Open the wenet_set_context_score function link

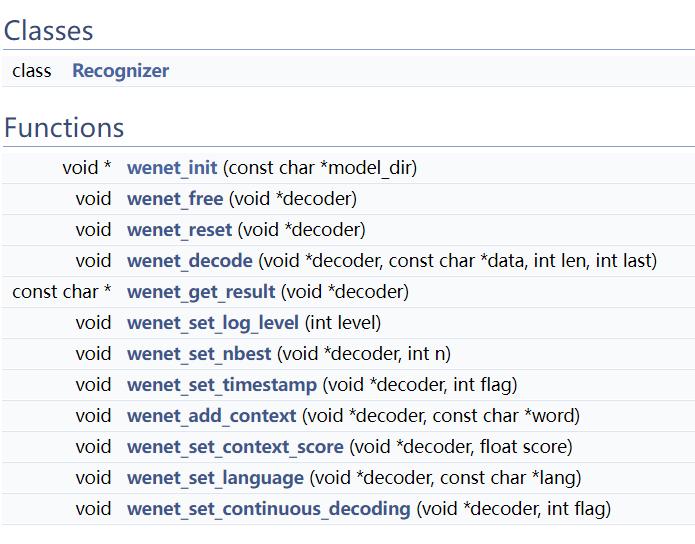pyautogui.click(x=235, y=447)
